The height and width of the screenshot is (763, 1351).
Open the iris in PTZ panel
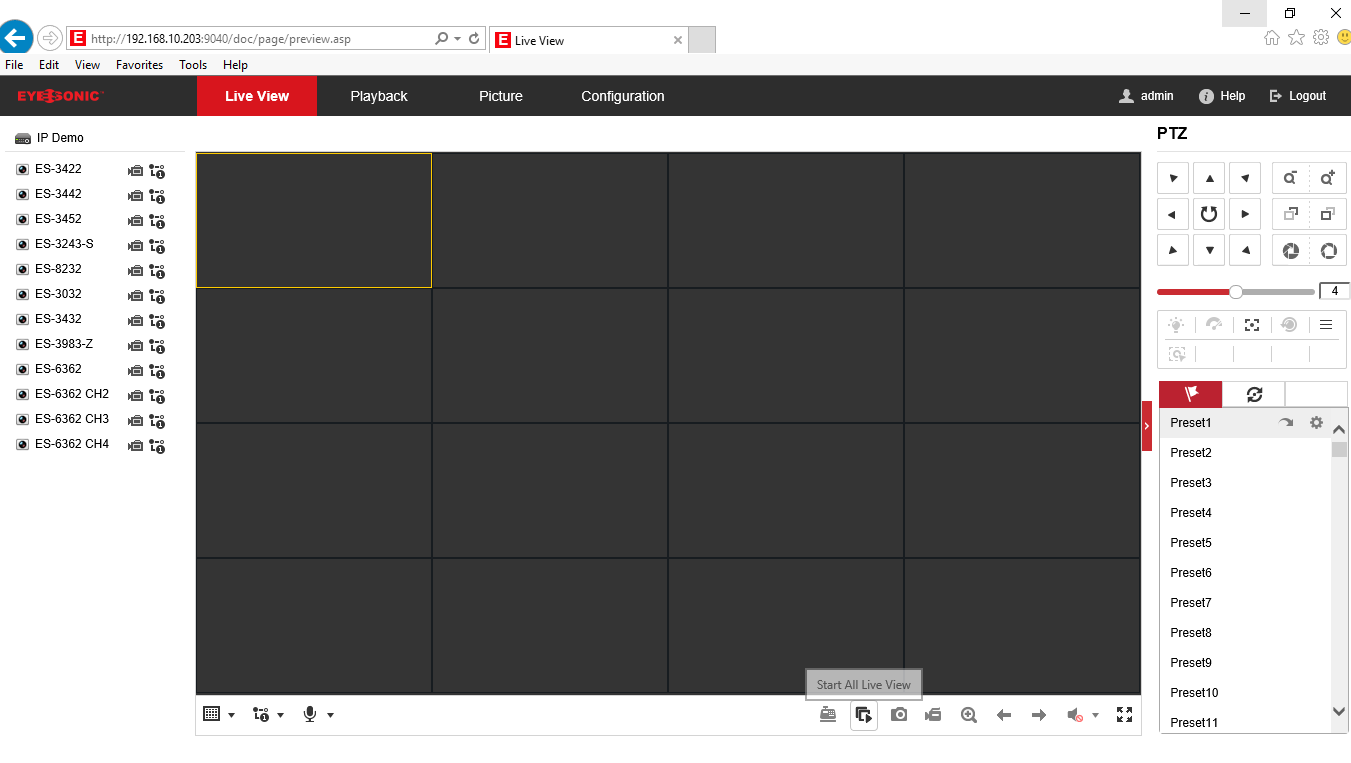tap(1328, 250)
